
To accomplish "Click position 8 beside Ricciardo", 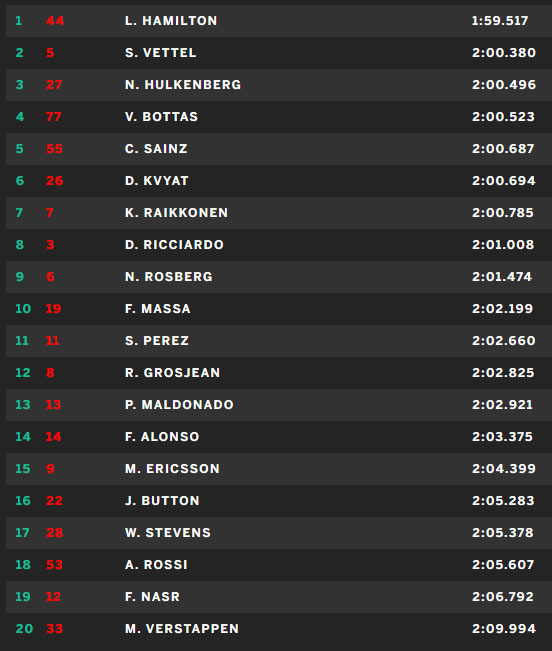I will pos(20,245).
